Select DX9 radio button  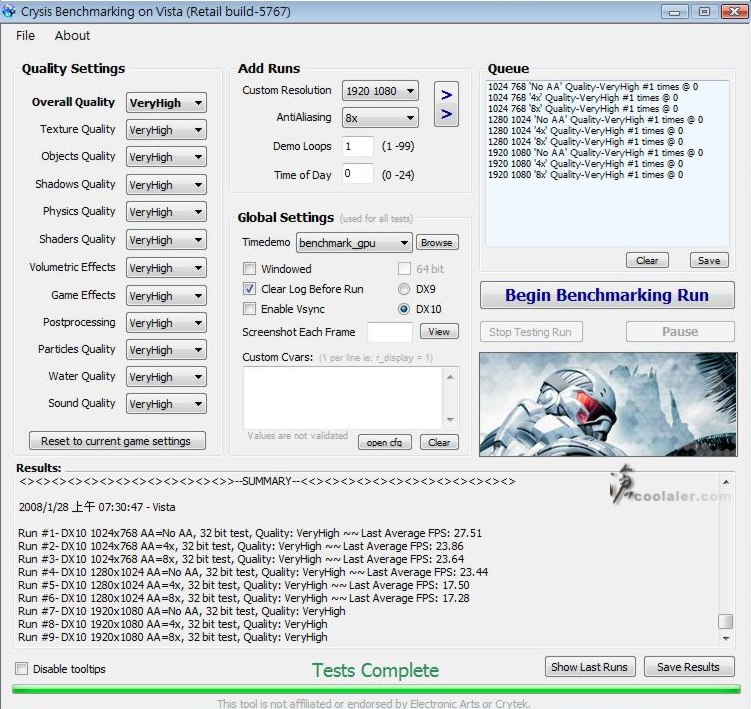[404, 289]
